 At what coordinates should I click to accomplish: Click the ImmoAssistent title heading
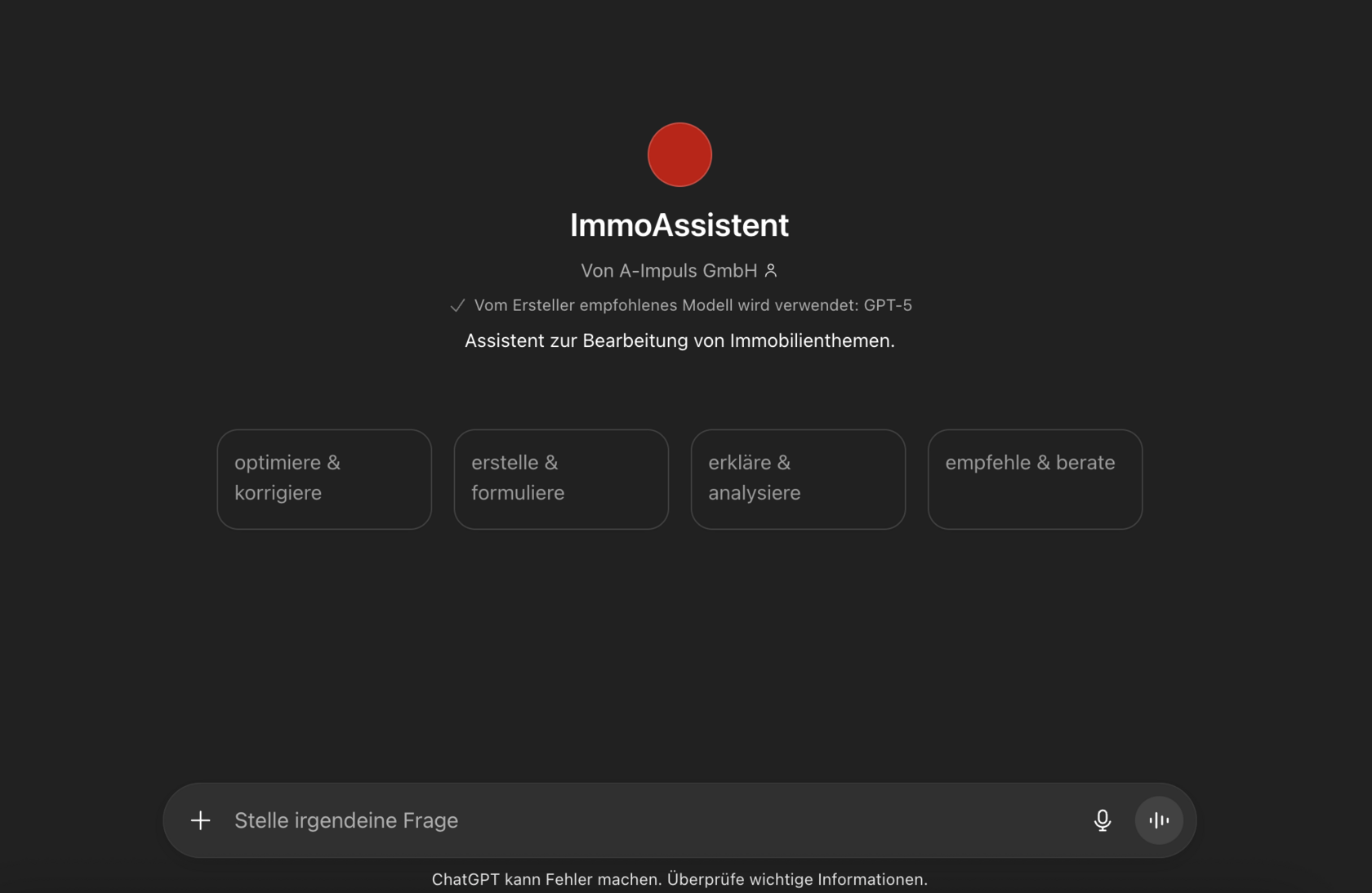[x=679, y=225]
